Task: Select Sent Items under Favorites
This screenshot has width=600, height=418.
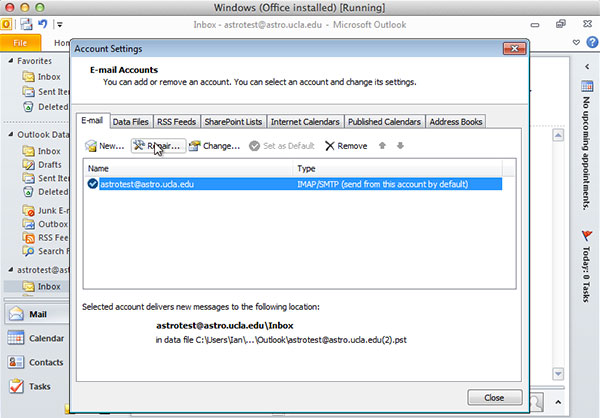Action: point(45,92)
